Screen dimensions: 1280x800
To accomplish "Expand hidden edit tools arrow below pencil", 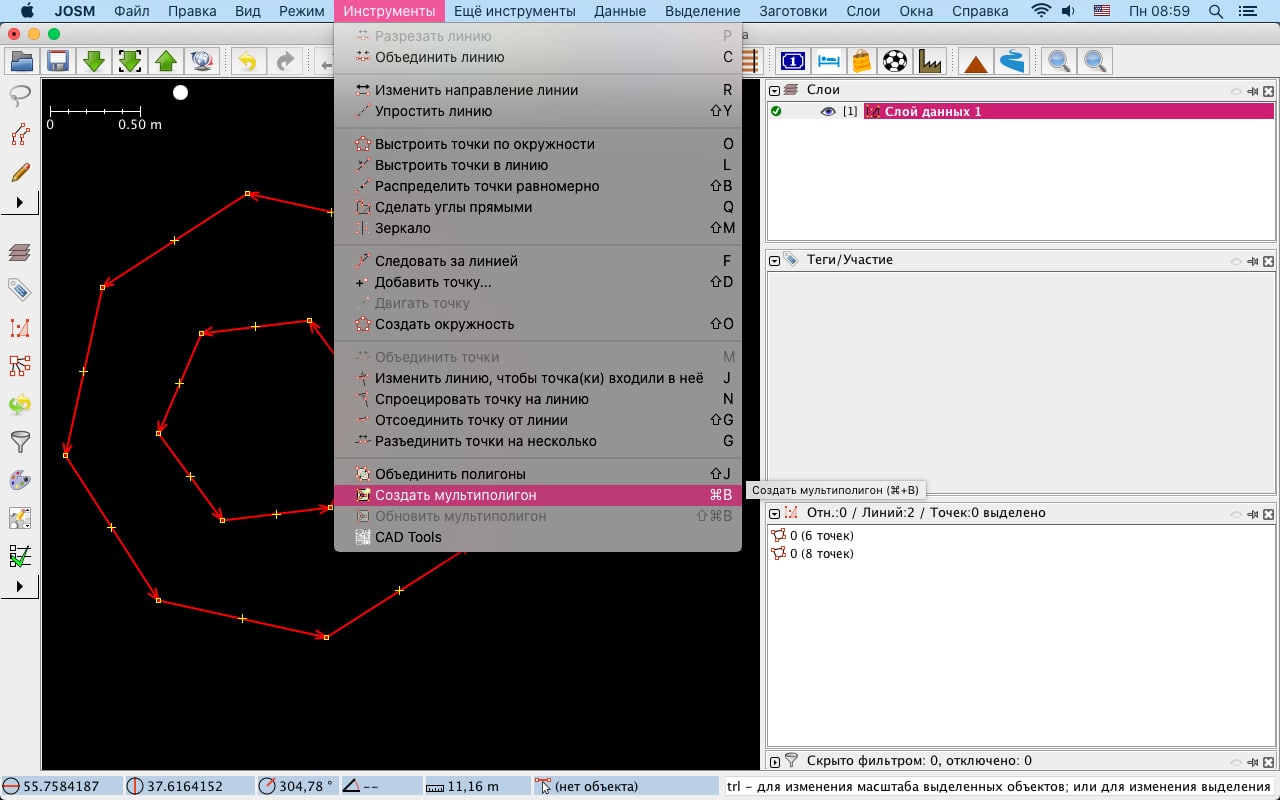I will (20, 203).
